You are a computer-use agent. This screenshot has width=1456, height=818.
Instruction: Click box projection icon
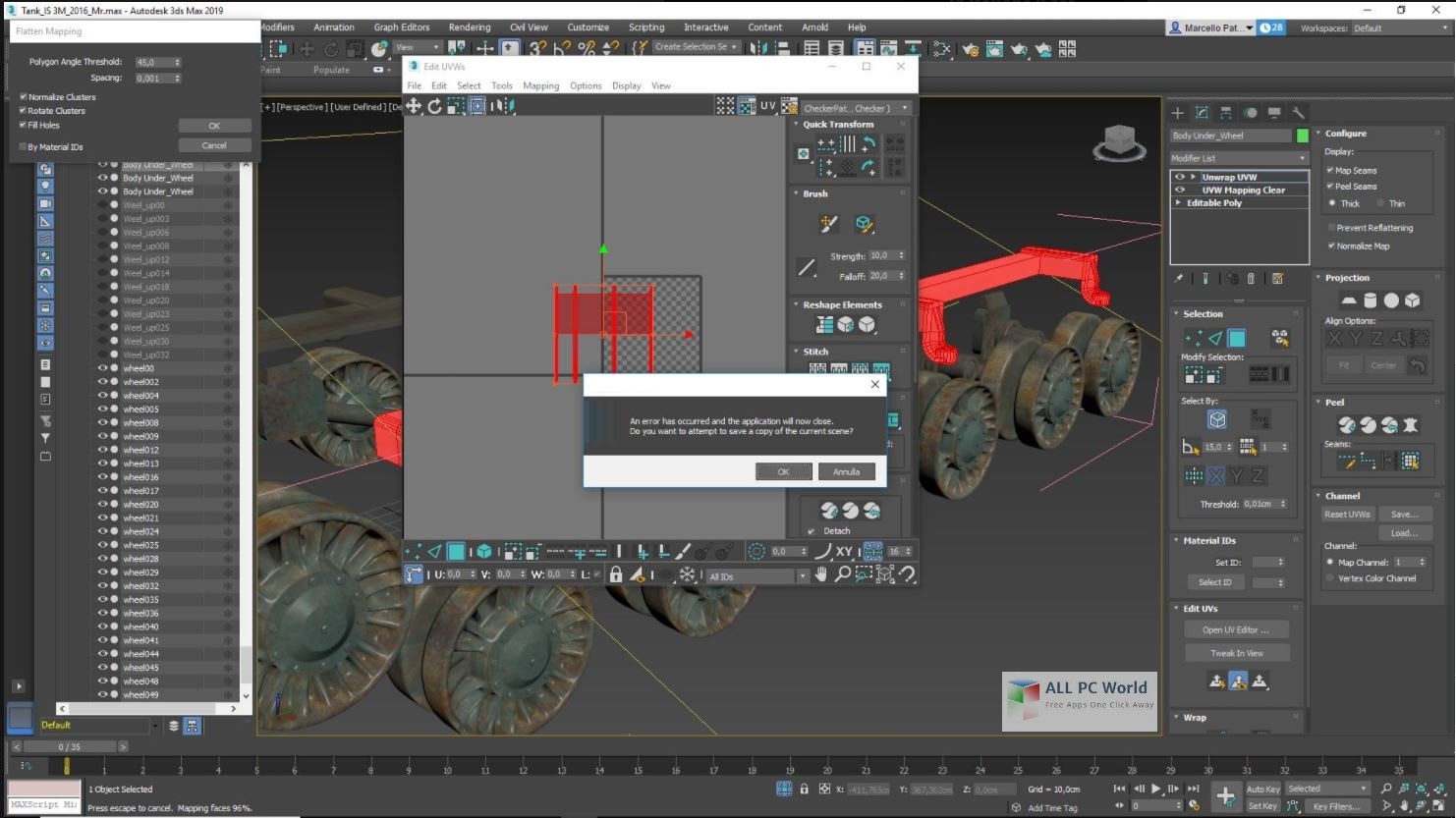tap(1412, 300)
